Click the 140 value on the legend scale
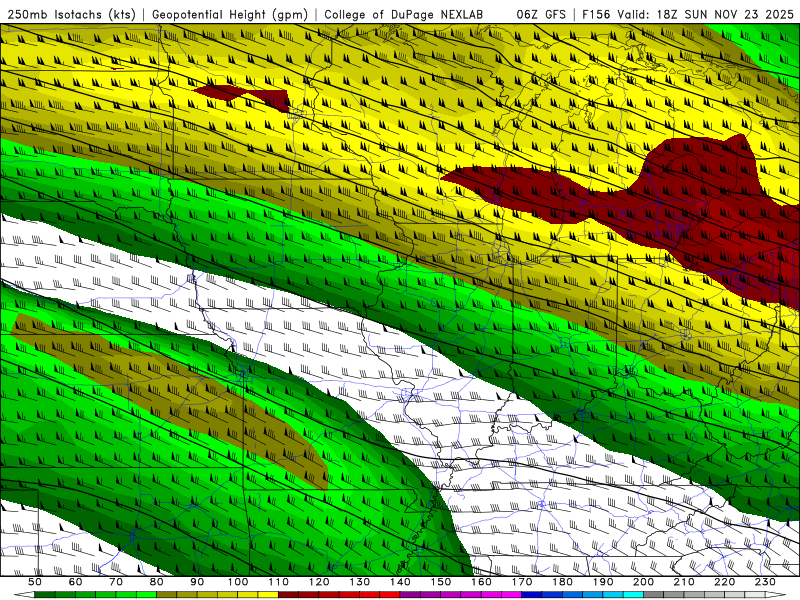 (400, 582)
